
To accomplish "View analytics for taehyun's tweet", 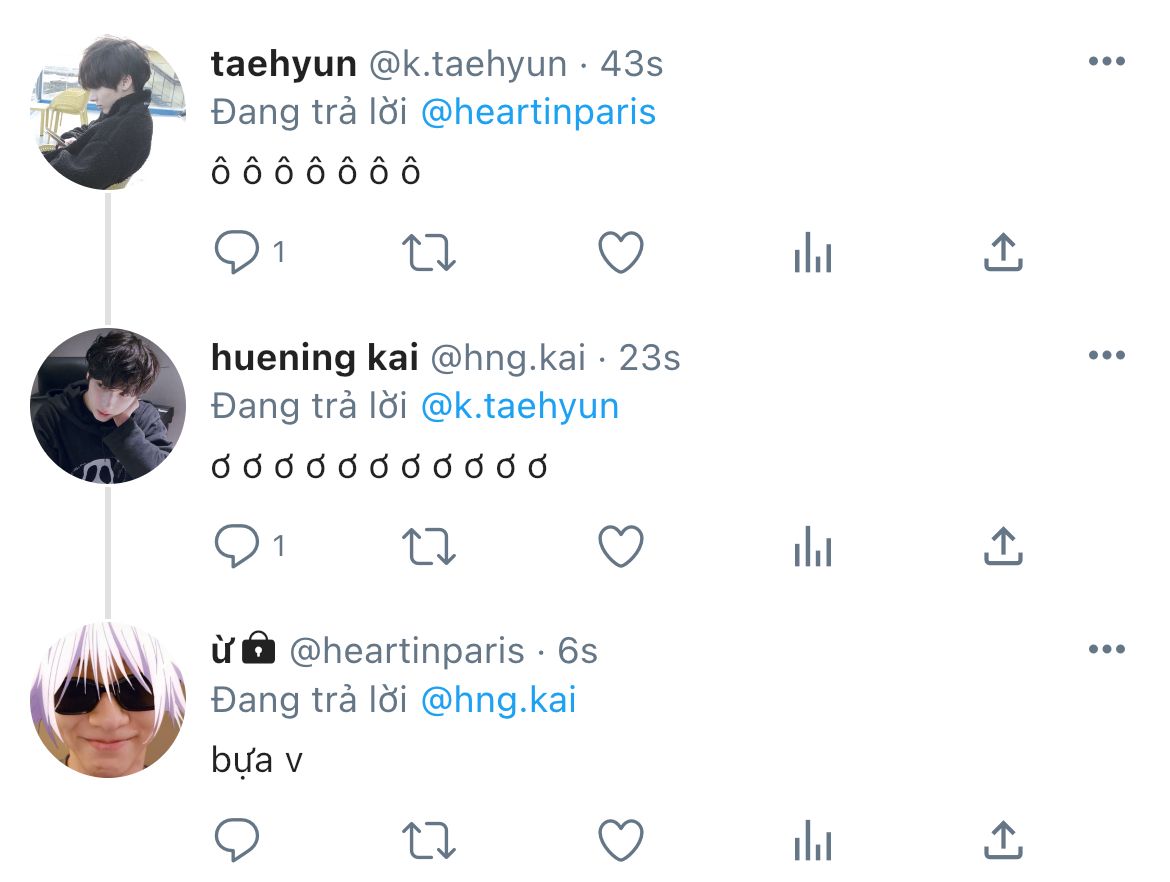I will pos(812,255).
